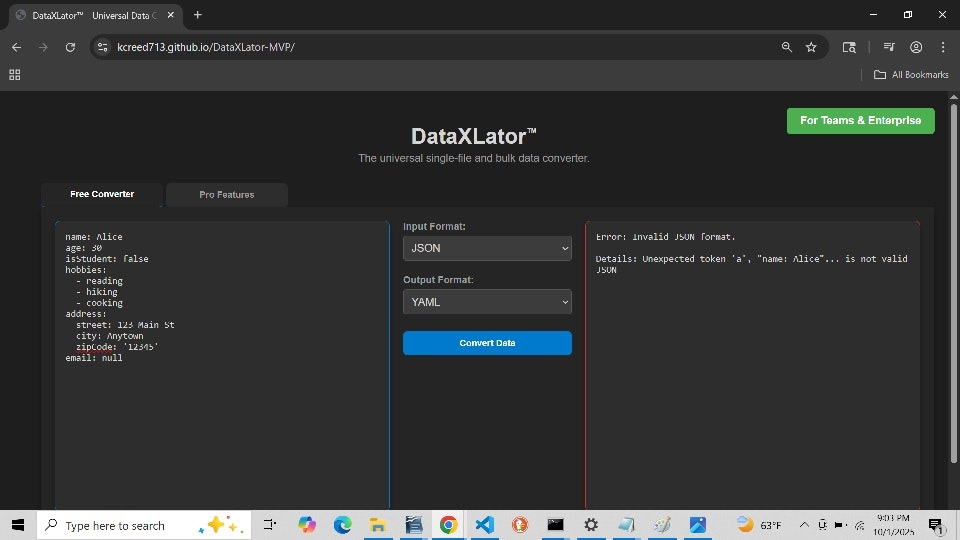
Task: Open site information icon in address bar
Action: [103, 47]
